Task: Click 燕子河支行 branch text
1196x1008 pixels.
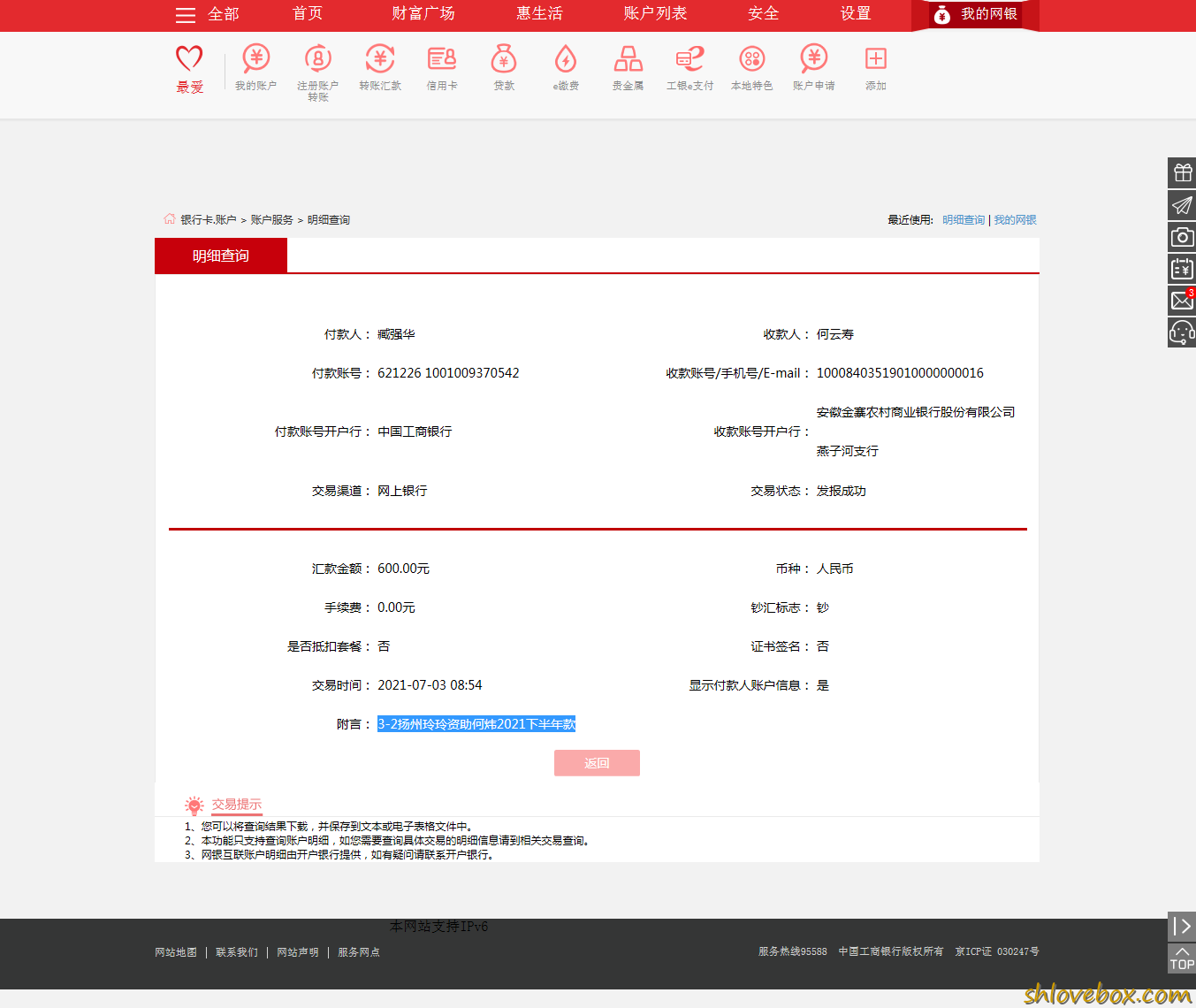Action: pyautogui.click(x=848, y=451)
